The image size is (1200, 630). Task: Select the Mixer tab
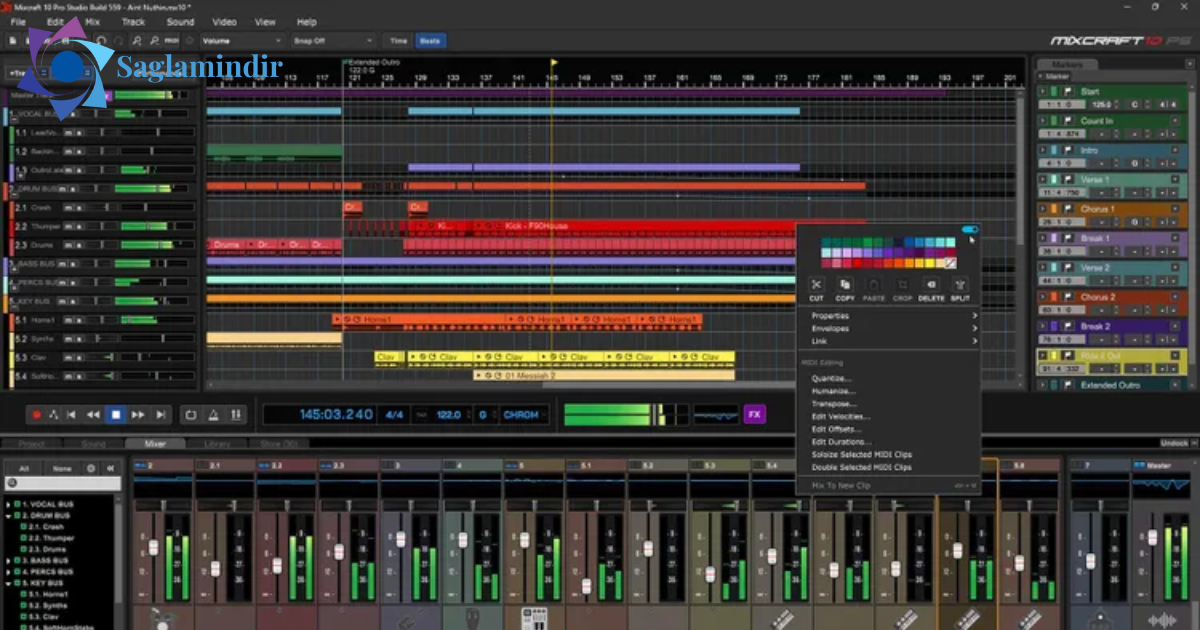point(155,444)
